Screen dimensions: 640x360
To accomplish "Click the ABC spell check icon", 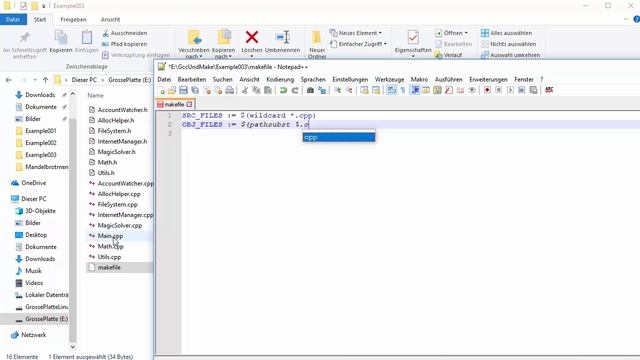I will (549, 90).
